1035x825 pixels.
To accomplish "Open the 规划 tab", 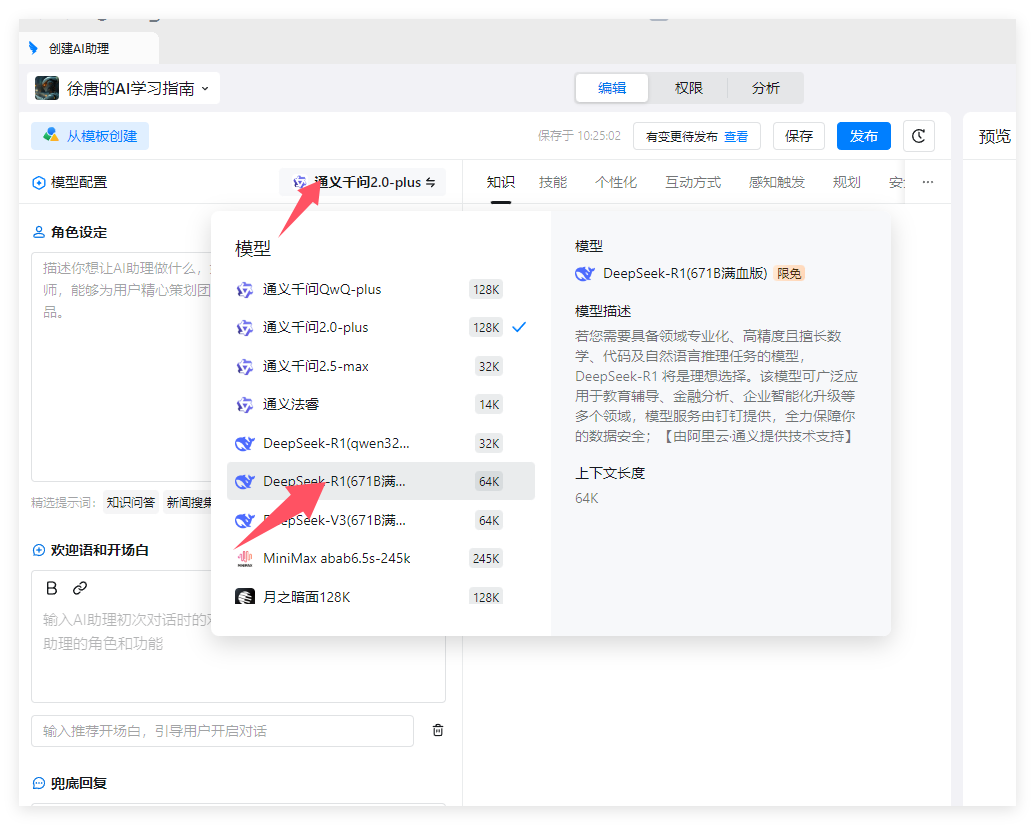I will click(x=846, y=182).
